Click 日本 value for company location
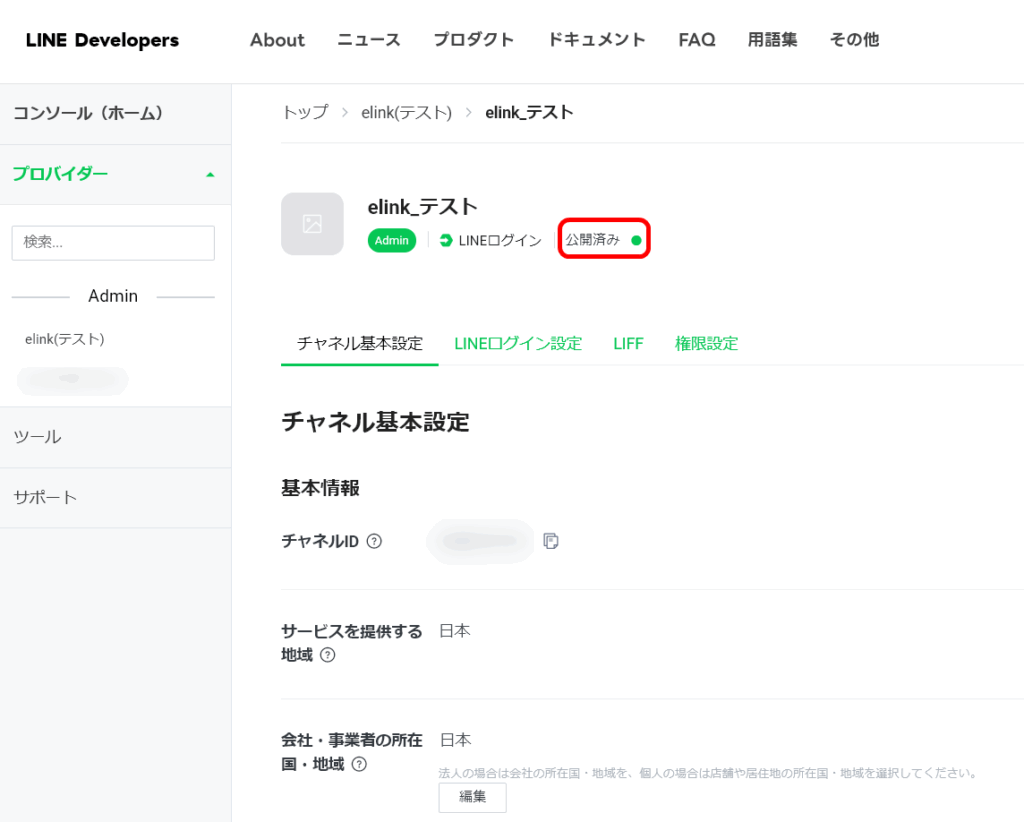Viewport: 1024px width, 822px height. coord(456,740)
